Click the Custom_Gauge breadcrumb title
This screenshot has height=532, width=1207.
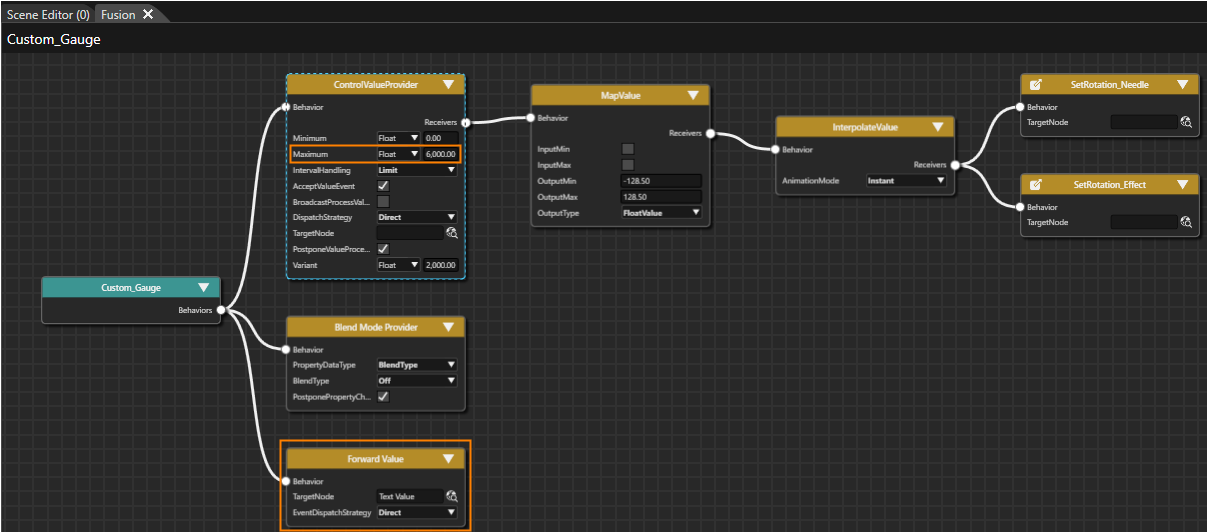pos(53,40)
